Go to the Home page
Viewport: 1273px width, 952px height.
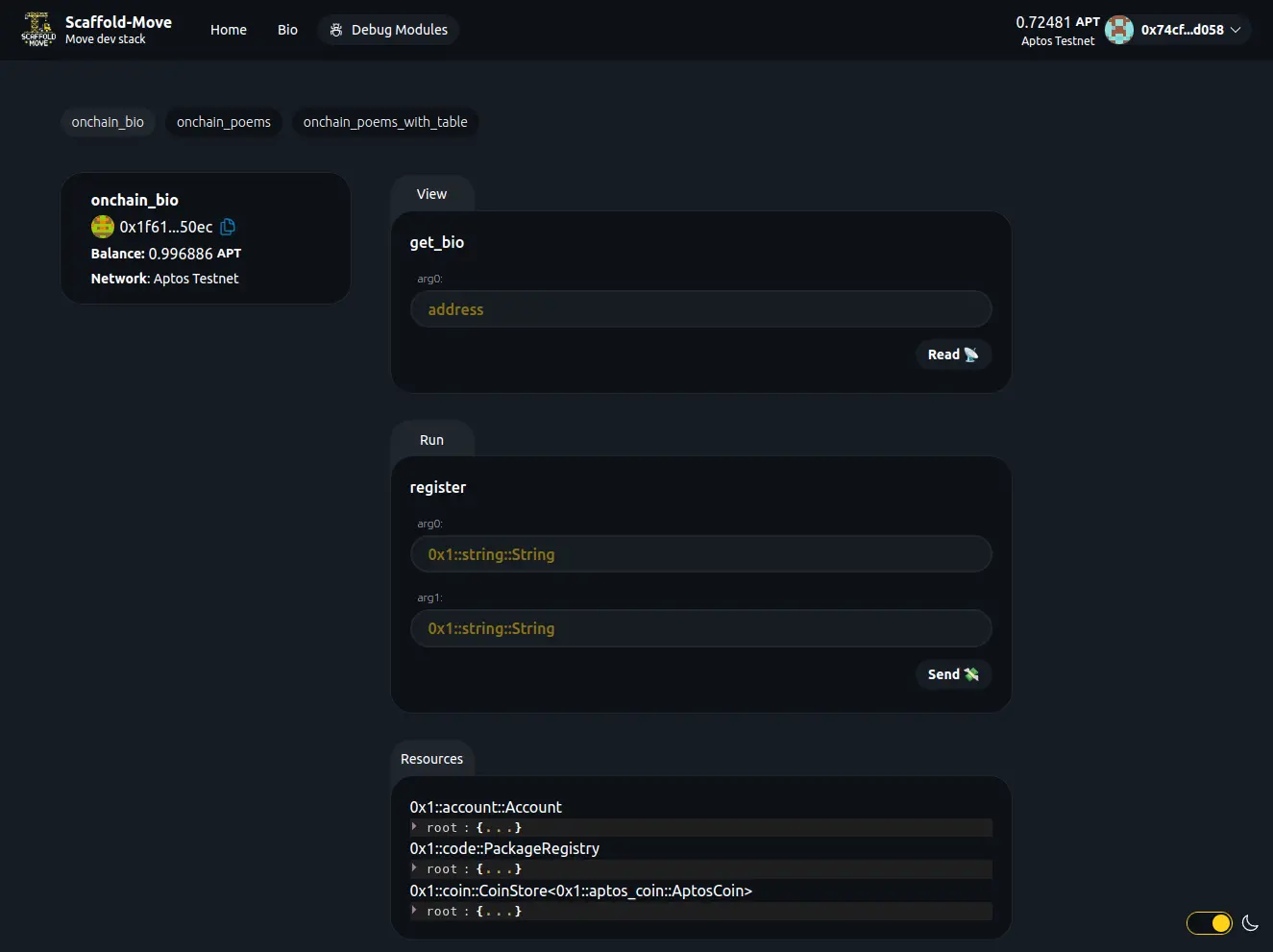[229, 30]
